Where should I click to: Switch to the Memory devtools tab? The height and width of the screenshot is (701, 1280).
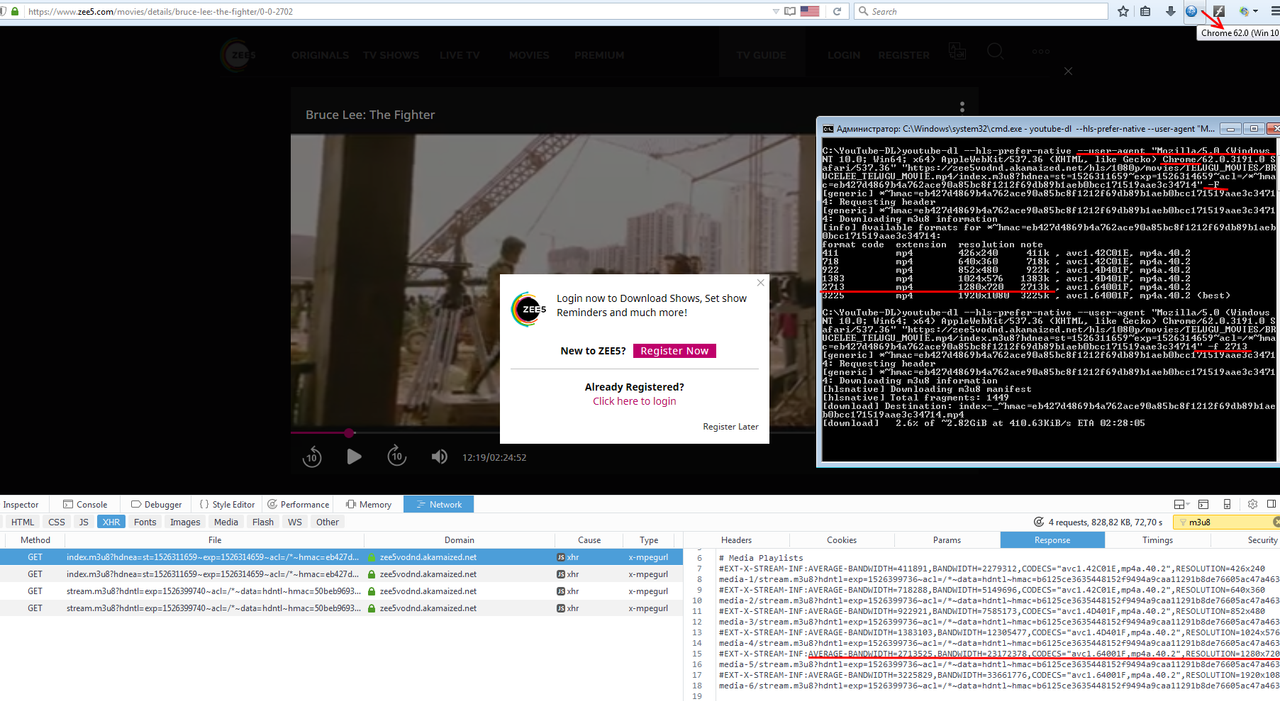(x=368, y=505)
